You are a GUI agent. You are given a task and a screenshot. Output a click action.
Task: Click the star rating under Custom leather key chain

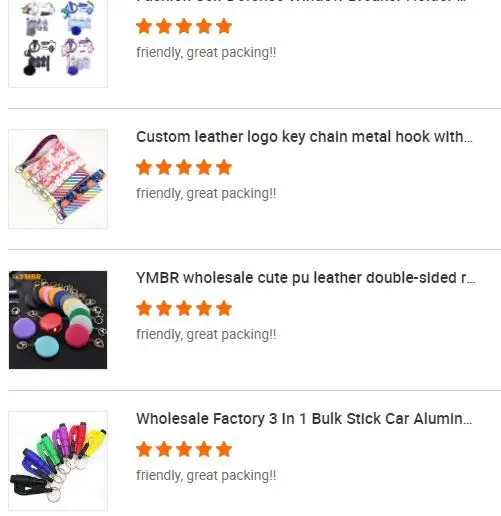click(184, 167)
